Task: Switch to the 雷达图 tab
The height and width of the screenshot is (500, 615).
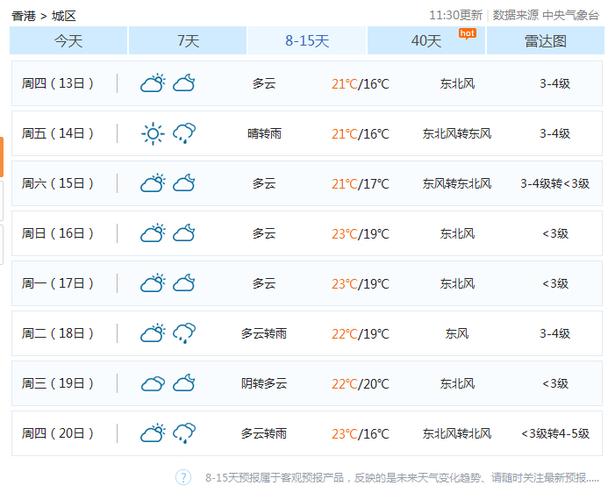Action: 546,40
